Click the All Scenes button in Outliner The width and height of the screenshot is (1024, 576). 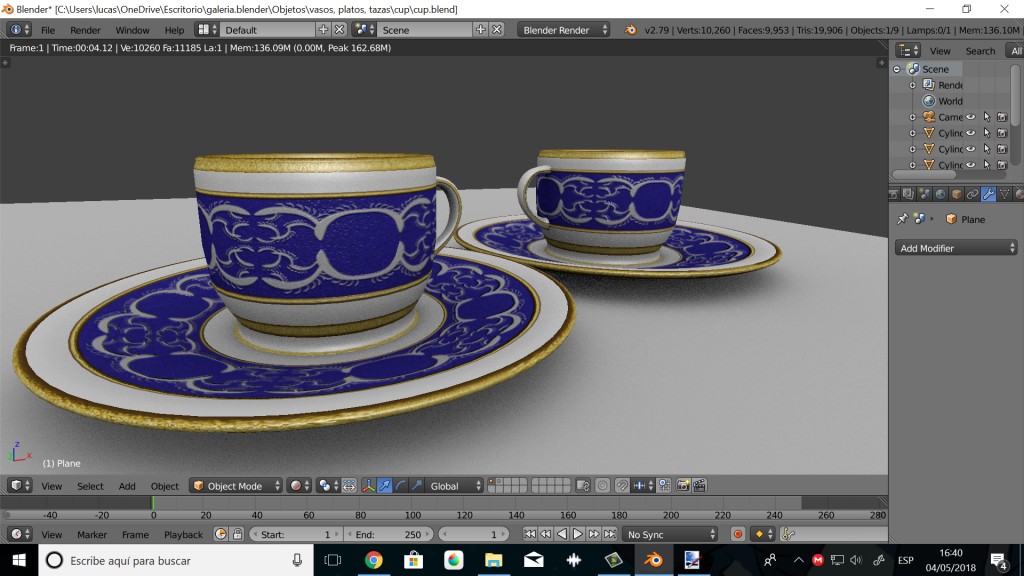[x=1016, y=50]
